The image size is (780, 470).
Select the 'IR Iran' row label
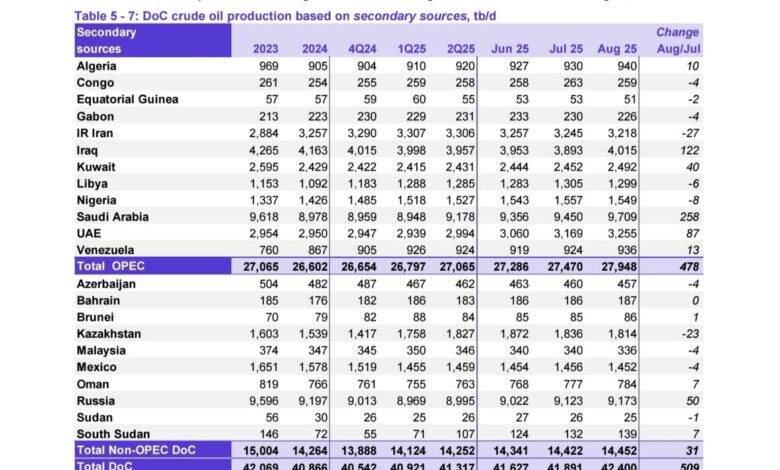point(98,133)
